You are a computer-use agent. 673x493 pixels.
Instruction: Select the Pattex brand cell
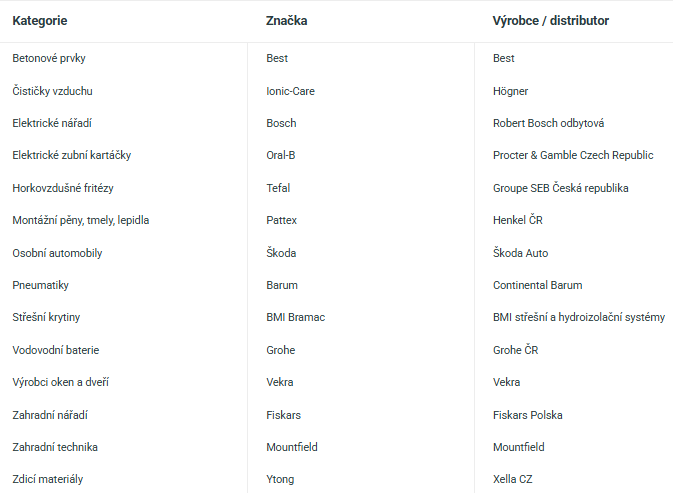coord(281,220)
